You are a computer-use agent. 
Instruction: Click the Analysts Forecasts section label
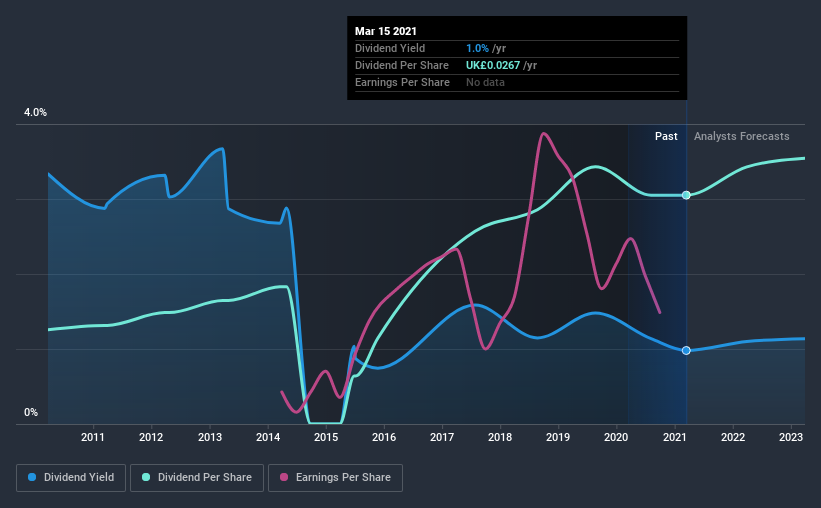tap(741, 136)
